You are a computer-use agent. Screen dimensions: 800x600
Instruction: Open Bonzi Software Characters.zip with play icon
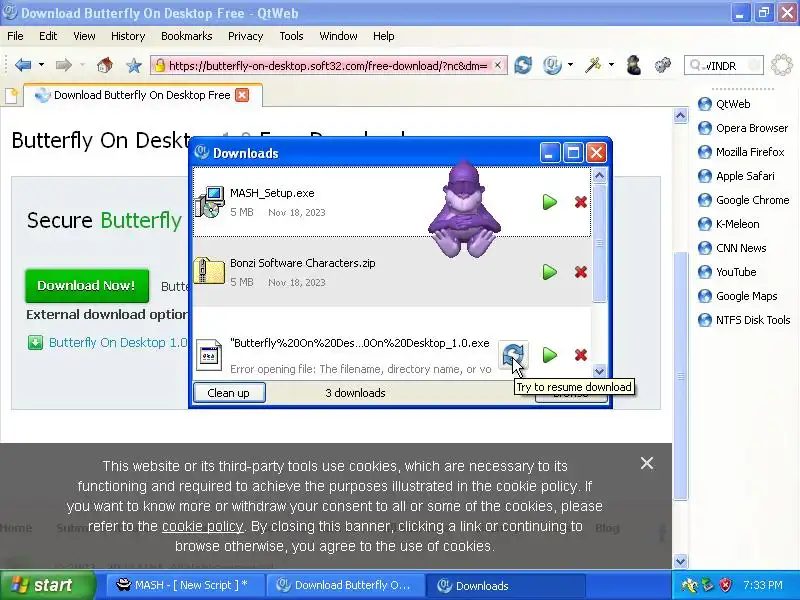click(x=549, y=272)
